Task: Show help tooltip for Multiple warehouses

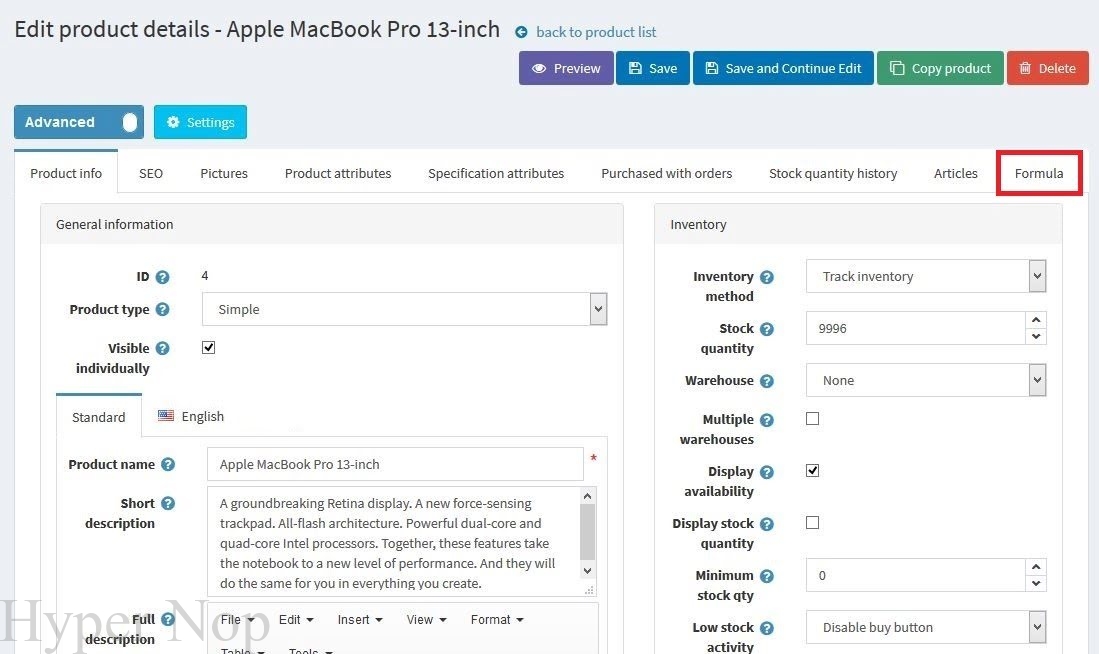Action: [x=767, y=420]
